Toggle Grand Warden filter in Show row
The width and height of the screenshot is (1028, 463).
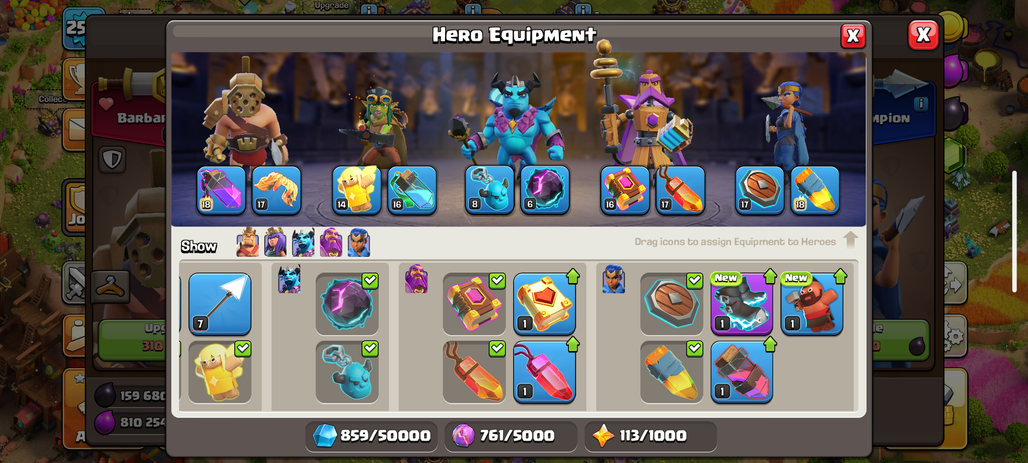331,243
